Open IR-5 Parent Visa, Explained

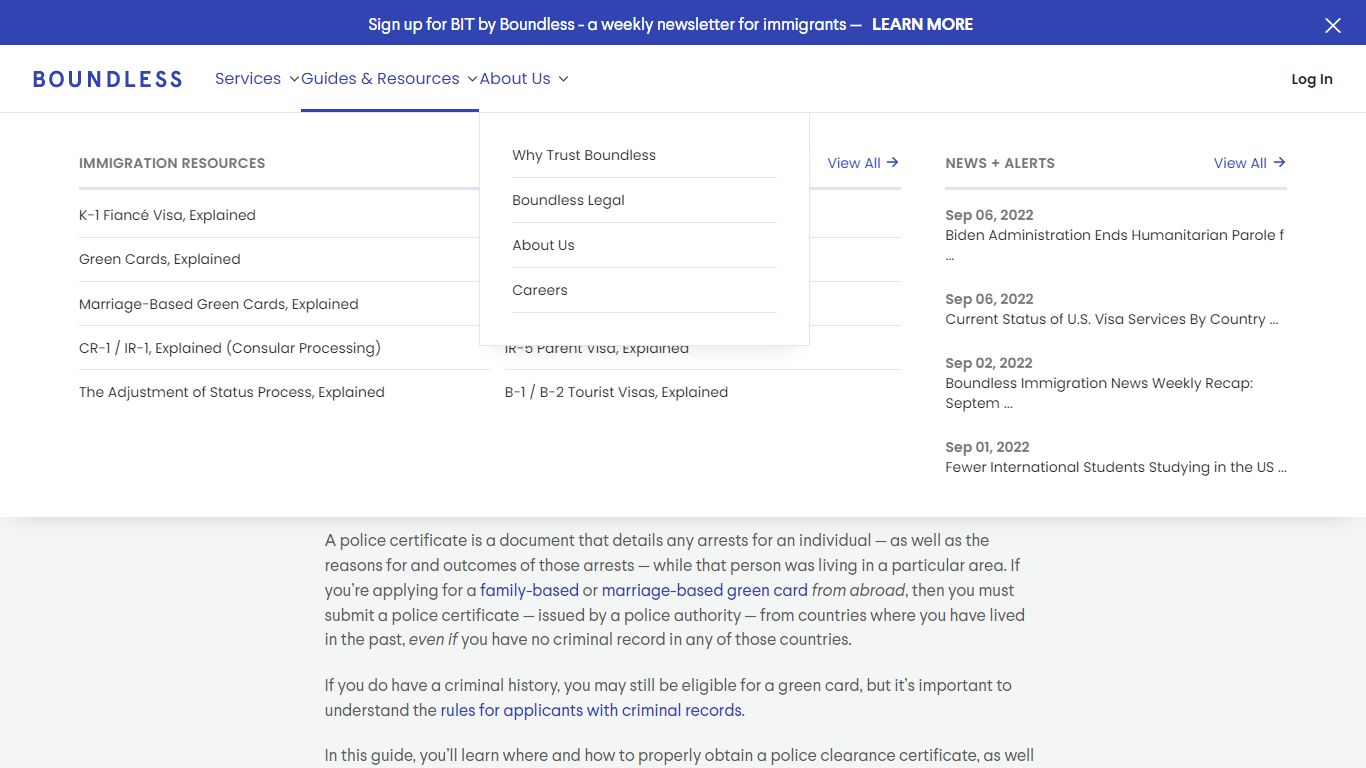(596, 349)
